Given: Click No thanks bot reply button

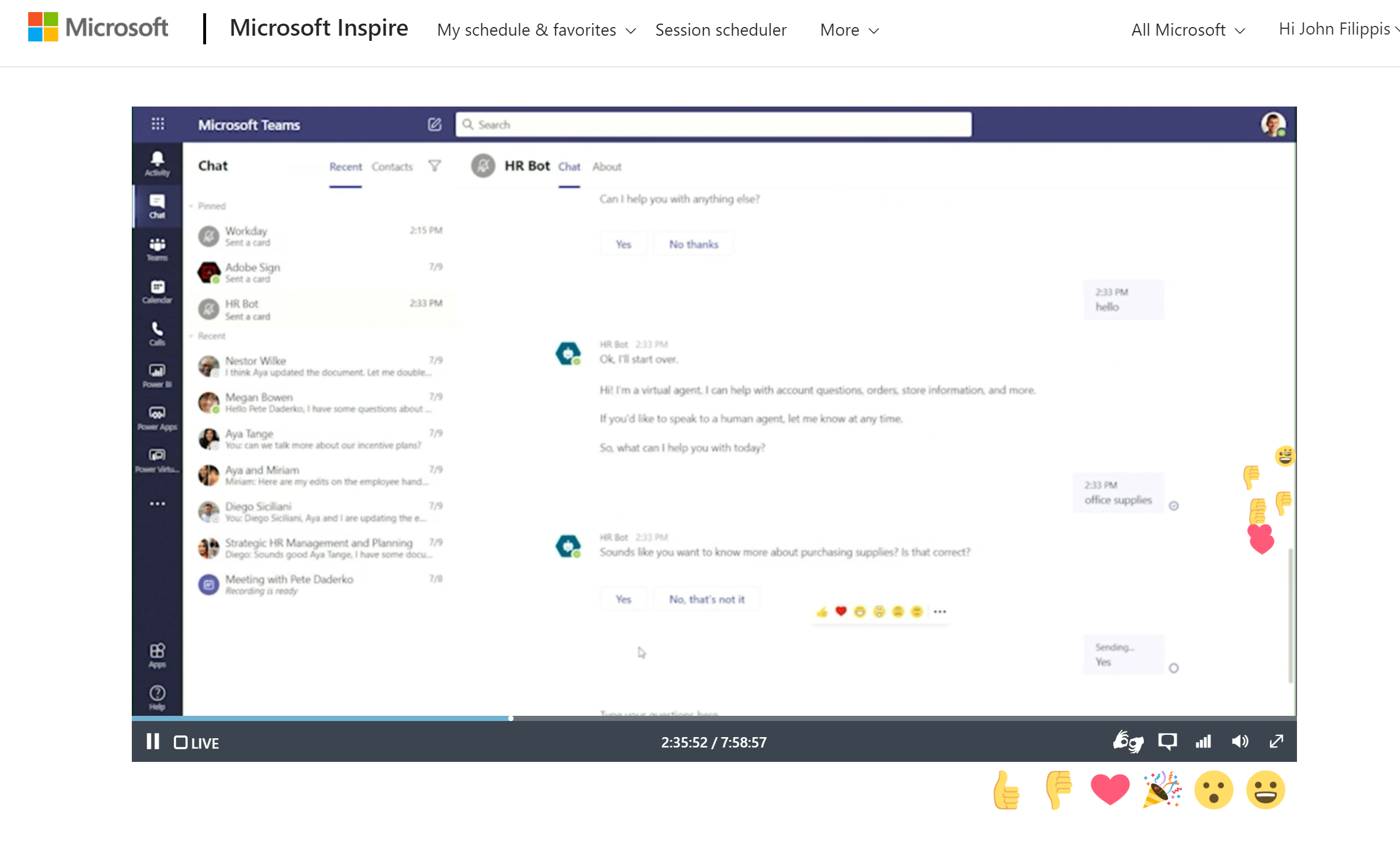Looking at the screenshot, I should [x=694, y=244].
